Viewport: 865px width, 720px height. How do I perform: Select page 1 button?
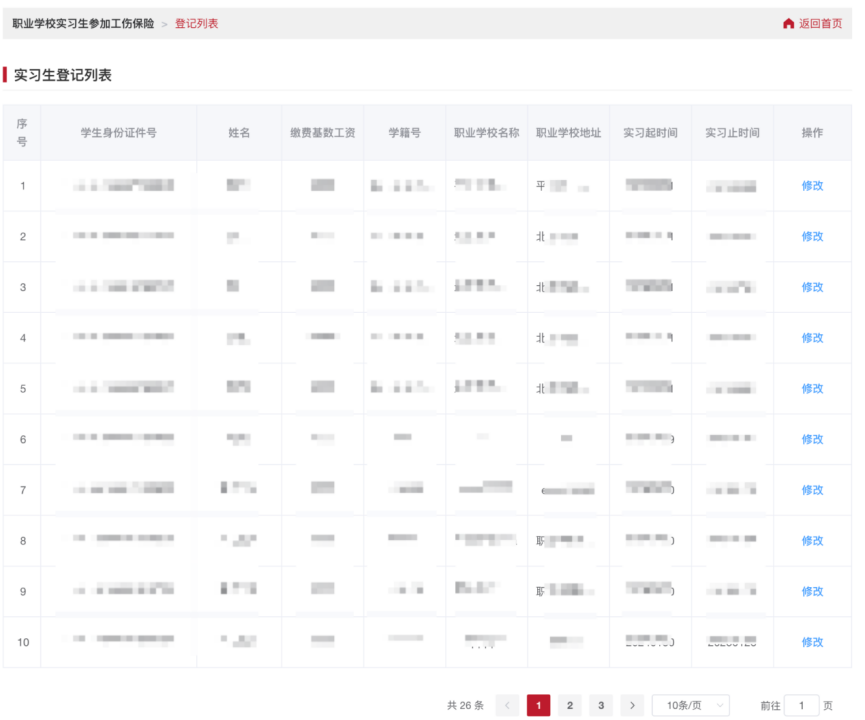pos(538,706)
